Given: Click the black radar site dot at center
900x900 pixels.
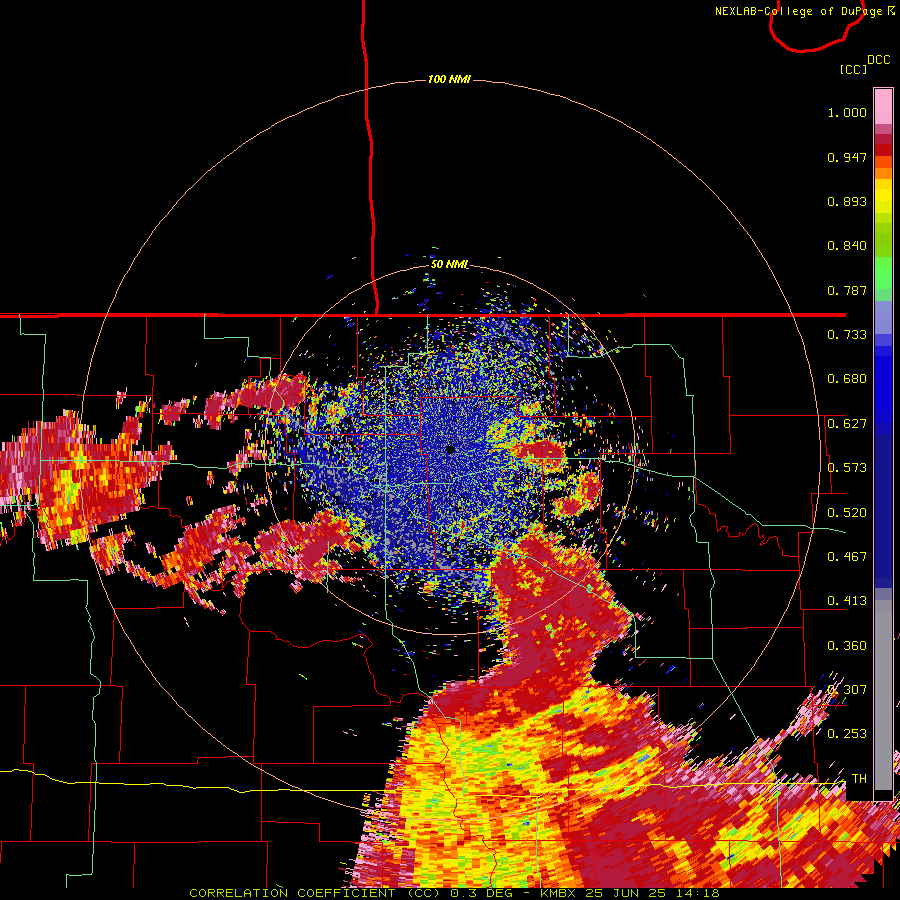Looking at the screenshot, I should tap(451, 449).
